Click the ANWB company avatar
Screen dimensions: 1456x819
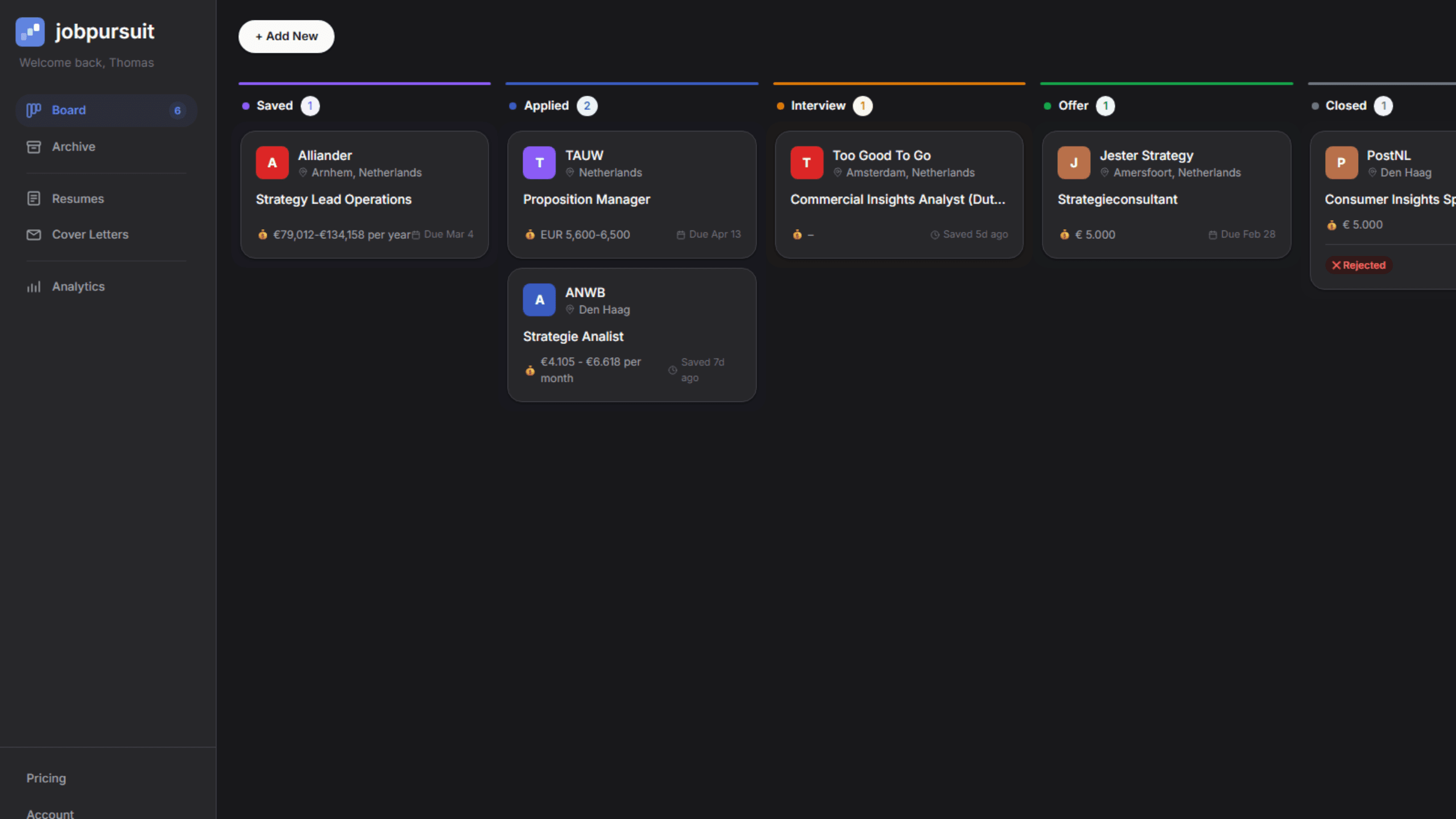coord(539,299)
